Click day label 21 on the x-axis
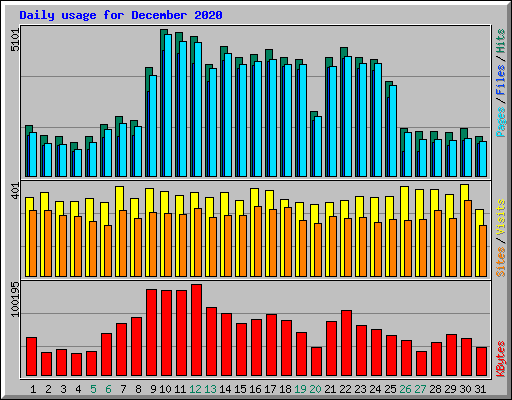This screenshot has height=400, width=512. [x=330, y=389]
